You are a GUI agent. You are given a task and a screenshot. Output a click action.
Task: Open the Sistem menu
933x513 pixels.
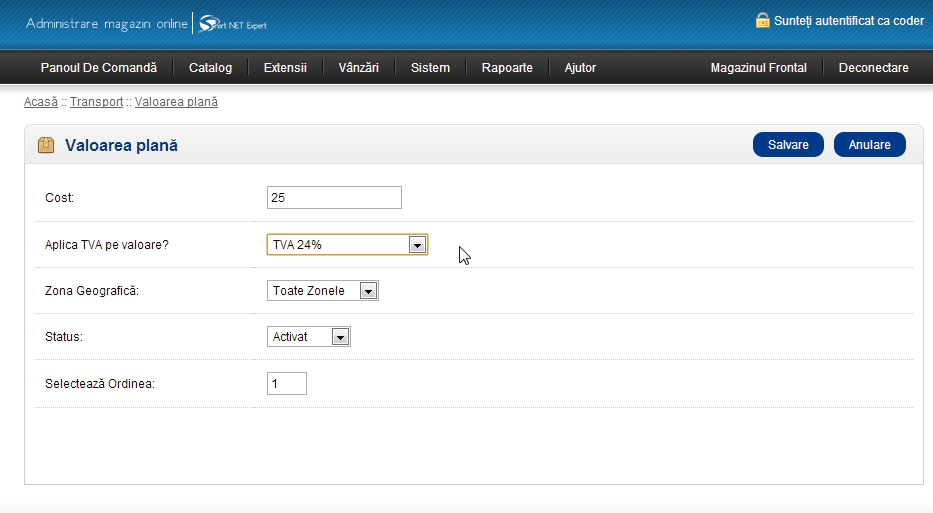(430, 68)
